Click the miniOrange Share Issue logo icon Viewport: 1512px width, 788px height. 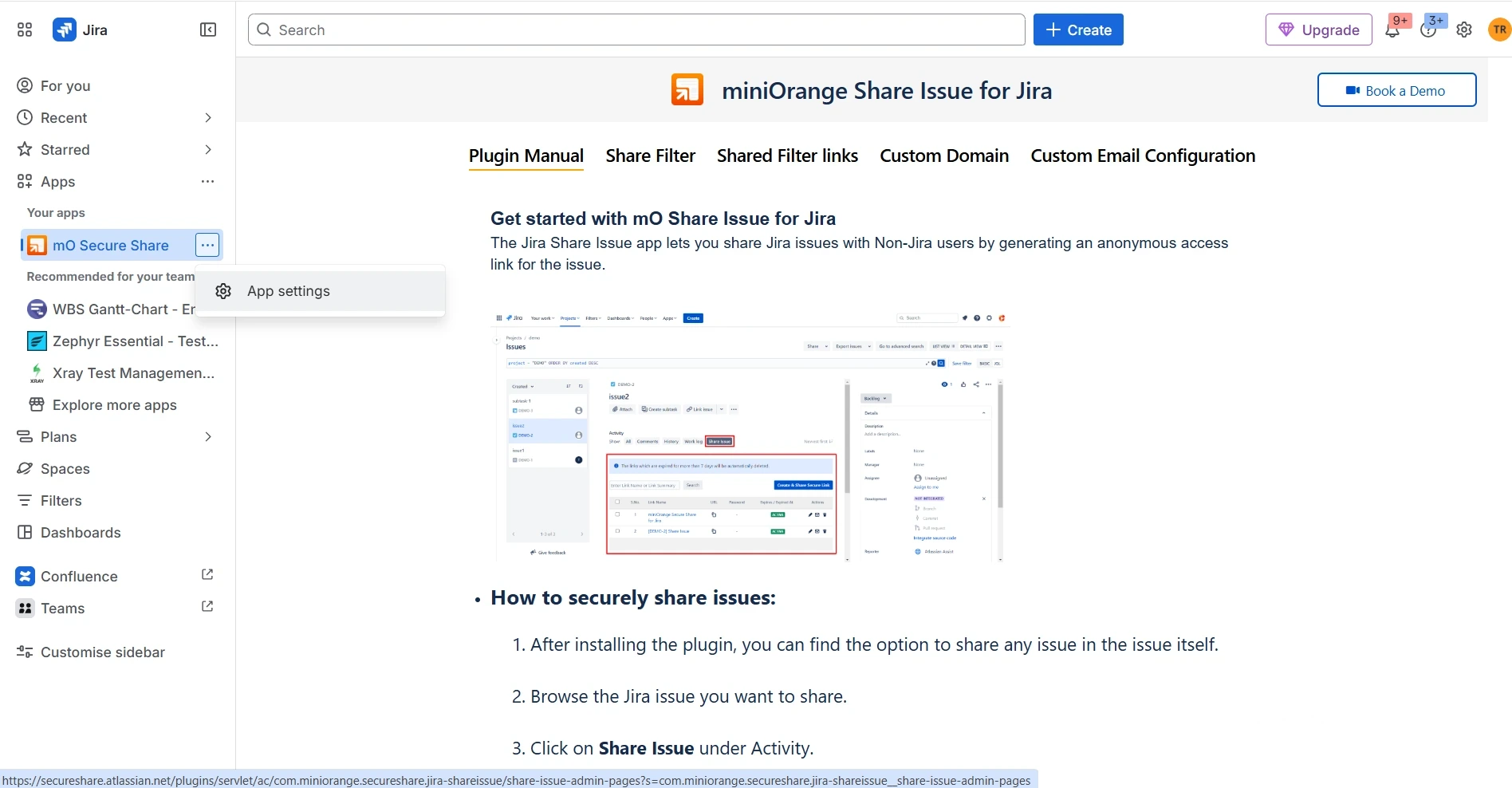click(x=687, y=90)
